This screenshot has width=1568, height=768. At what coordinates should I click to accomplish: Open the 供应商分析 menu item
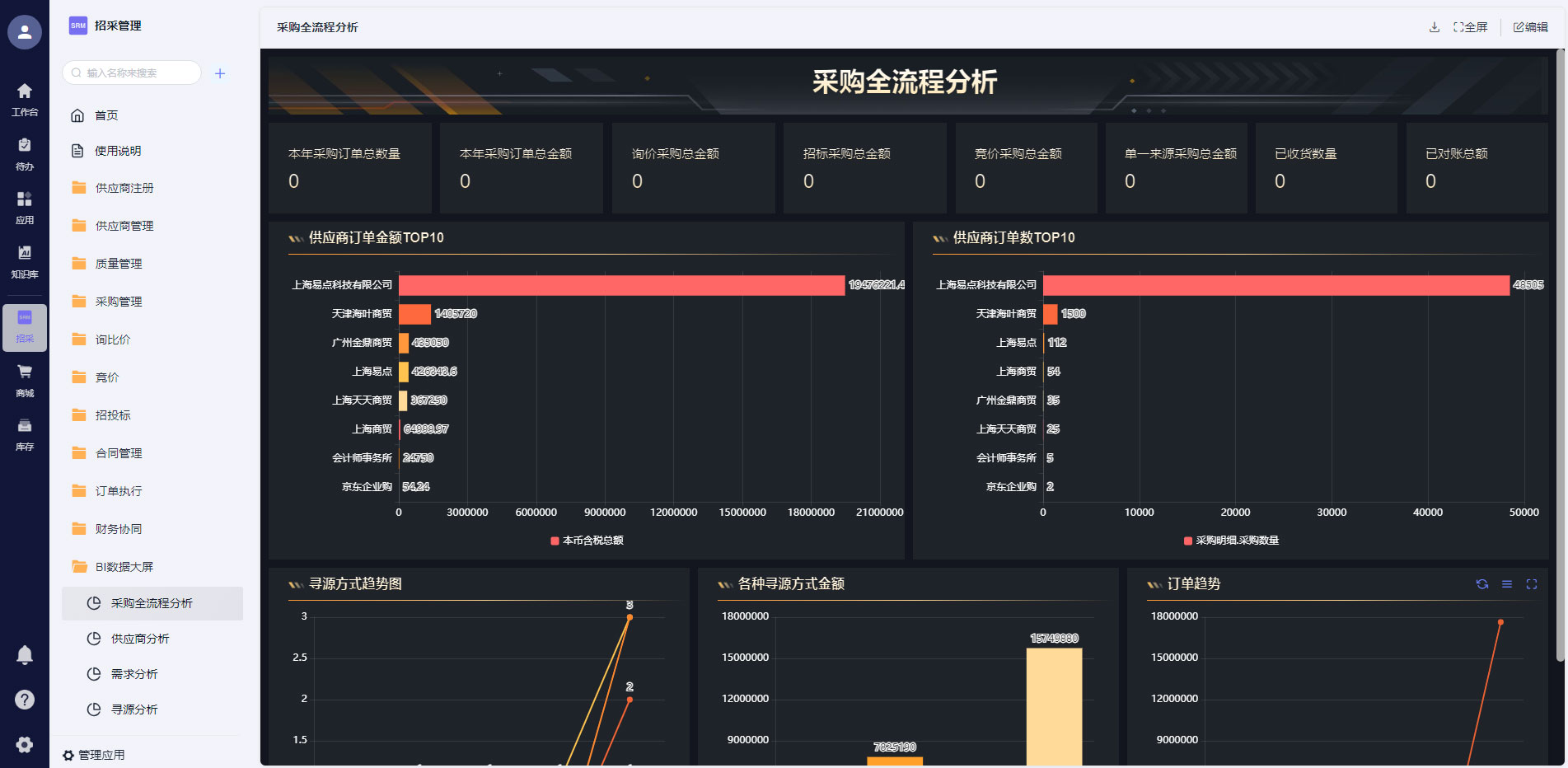tap(140, 639)
